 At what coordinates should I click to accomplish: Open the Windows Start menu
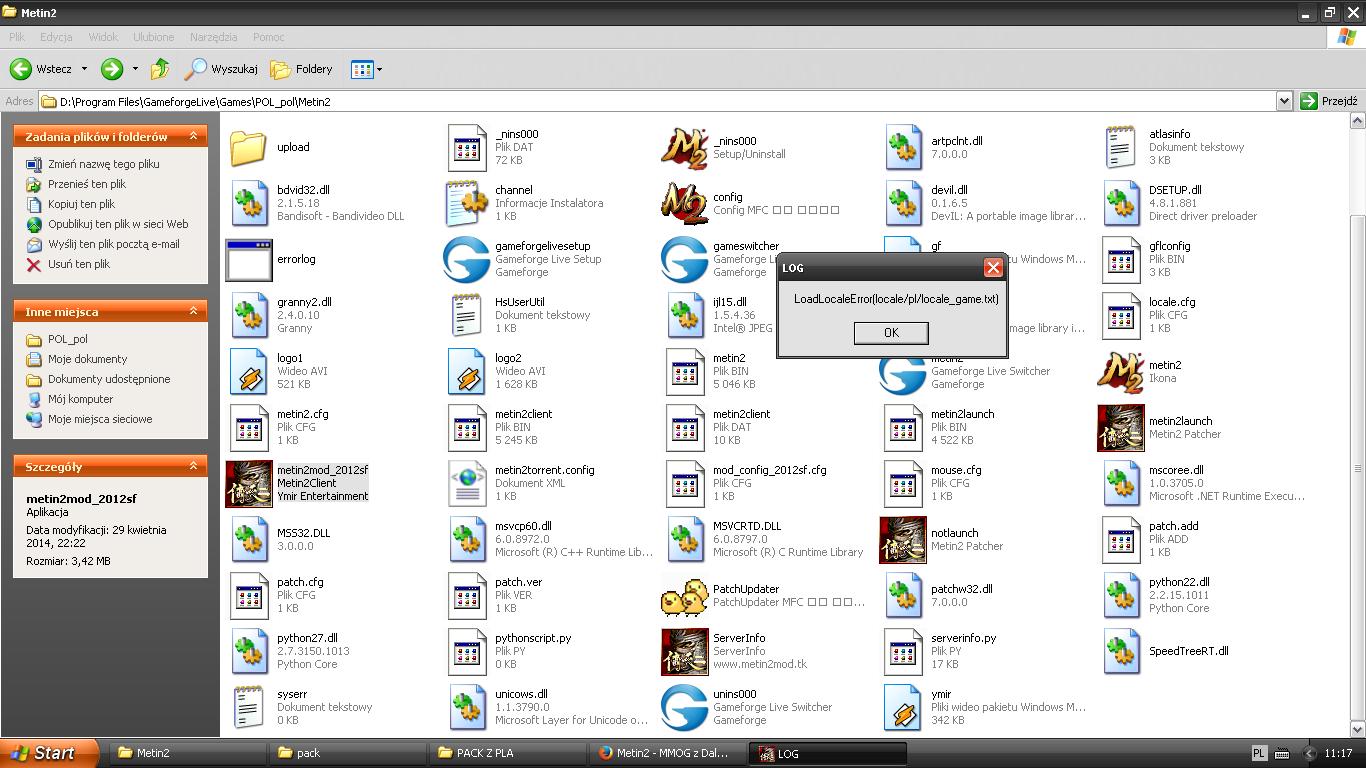point(50,753)
